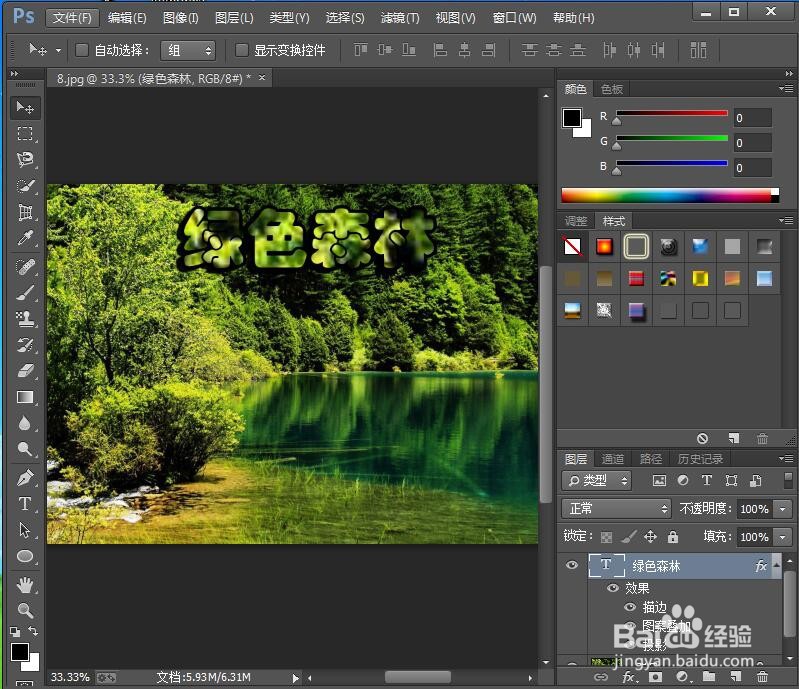Screen dimensions: 799x689
Task: Select the Brush tool
Action: point(24,293)
